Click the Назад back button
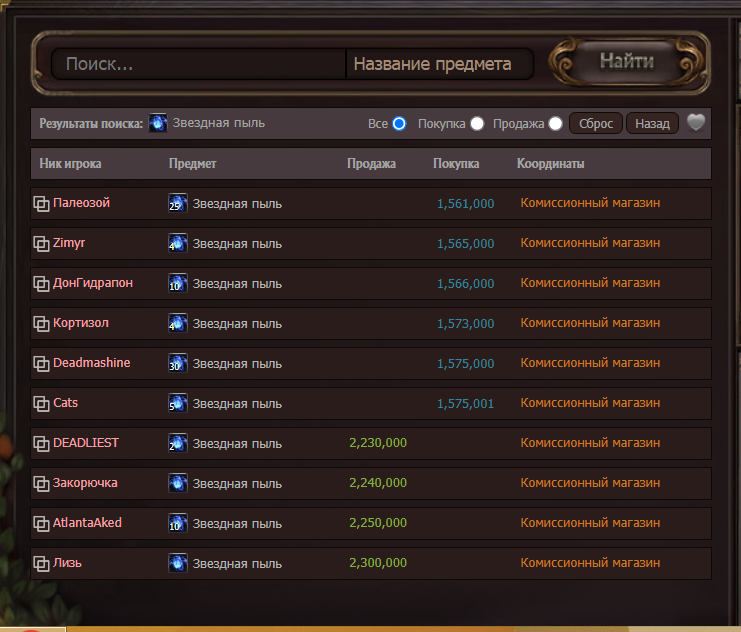 [x=652, y=124]
